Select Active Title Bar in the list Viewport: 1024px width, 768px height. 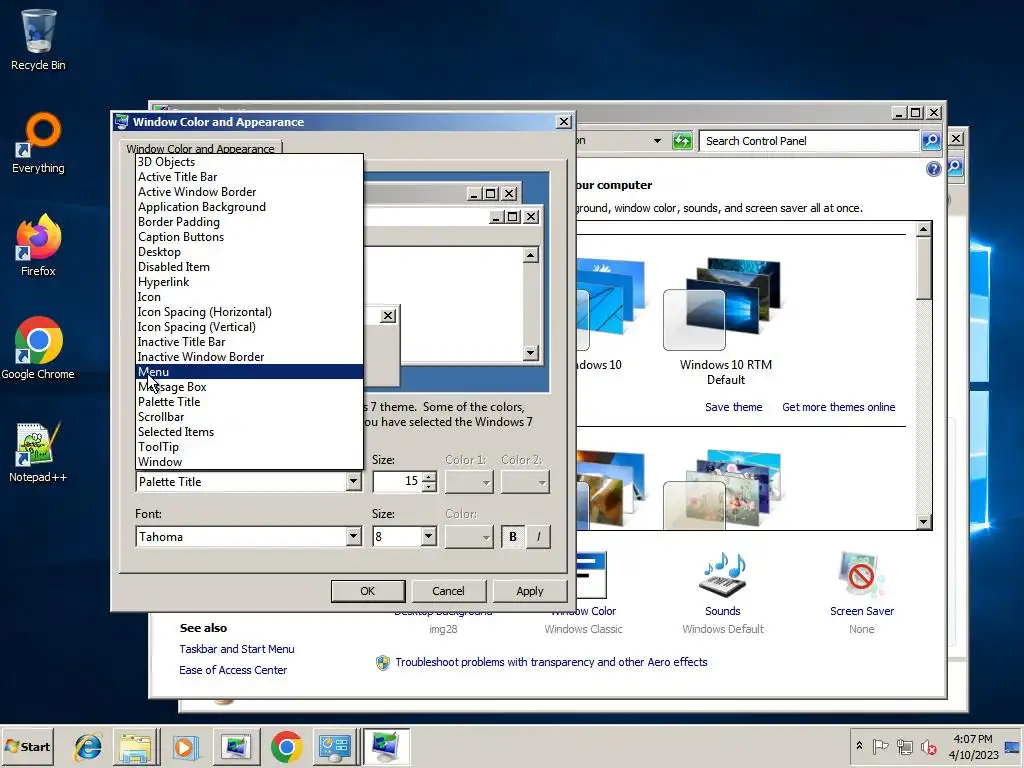(249, 177)
